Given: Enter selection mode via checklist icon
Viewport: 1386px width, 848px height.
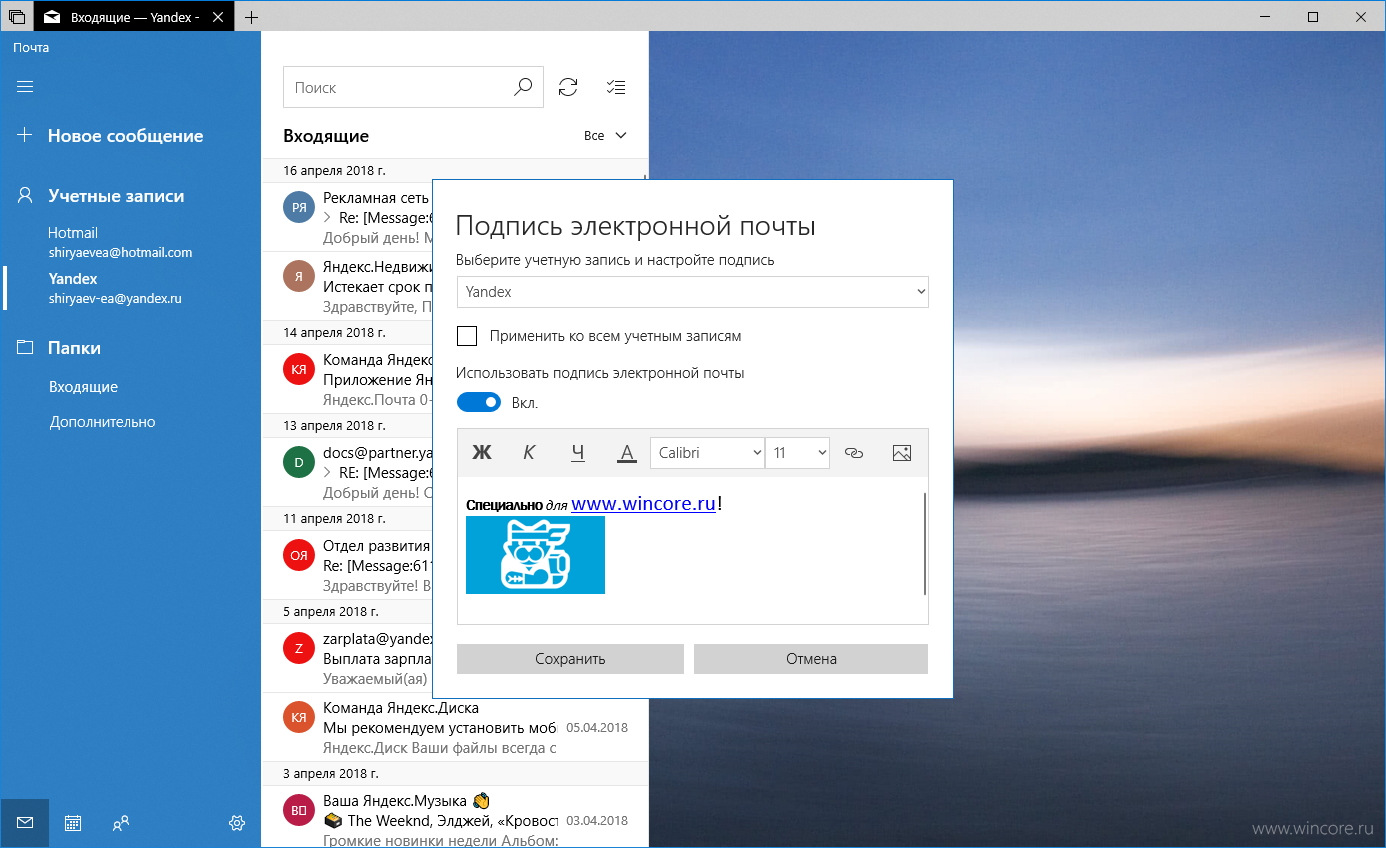Looking at the screenshot, I should pyautogui.click(x=616, y=87).
